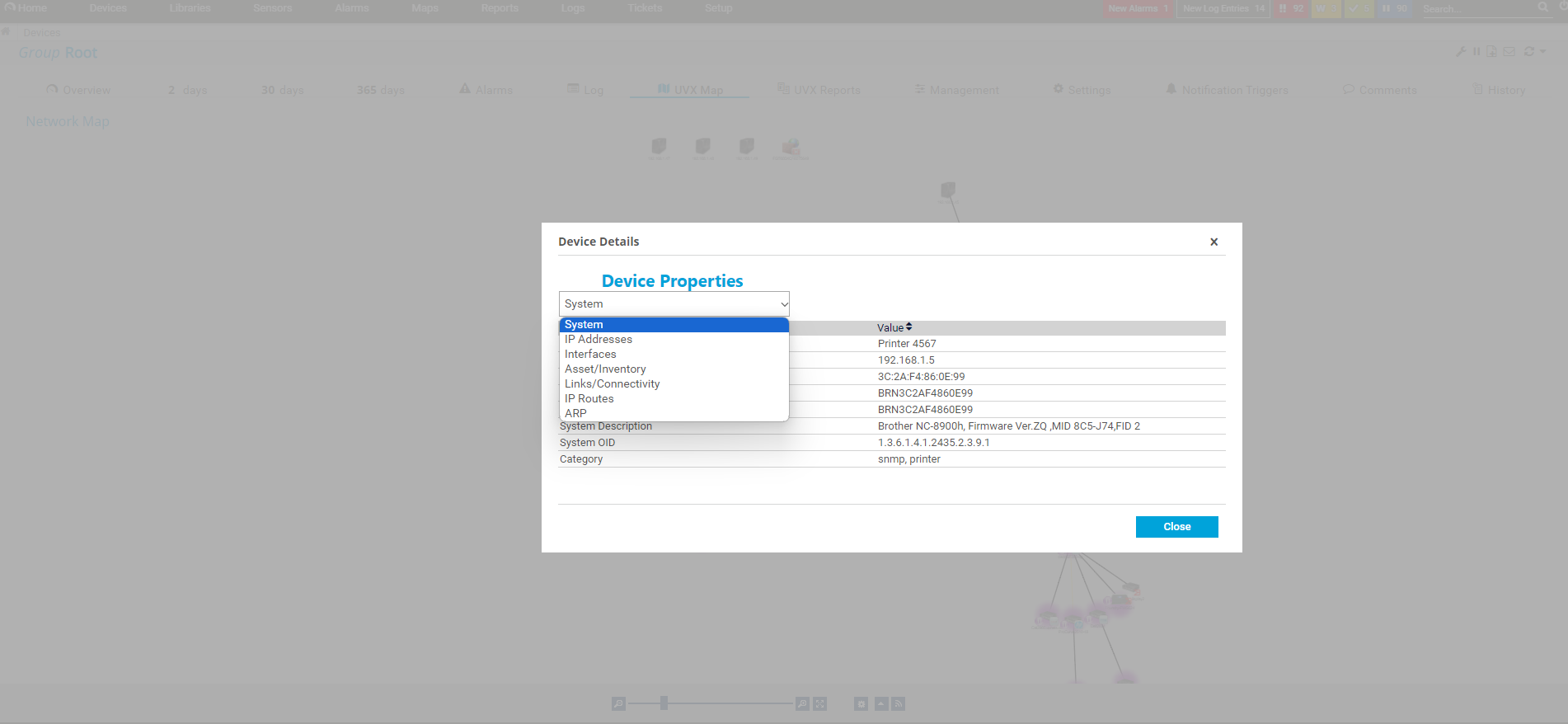Open the Devices menu
This screenshot has width=1568, height=724.
click(x=108, y=7)
